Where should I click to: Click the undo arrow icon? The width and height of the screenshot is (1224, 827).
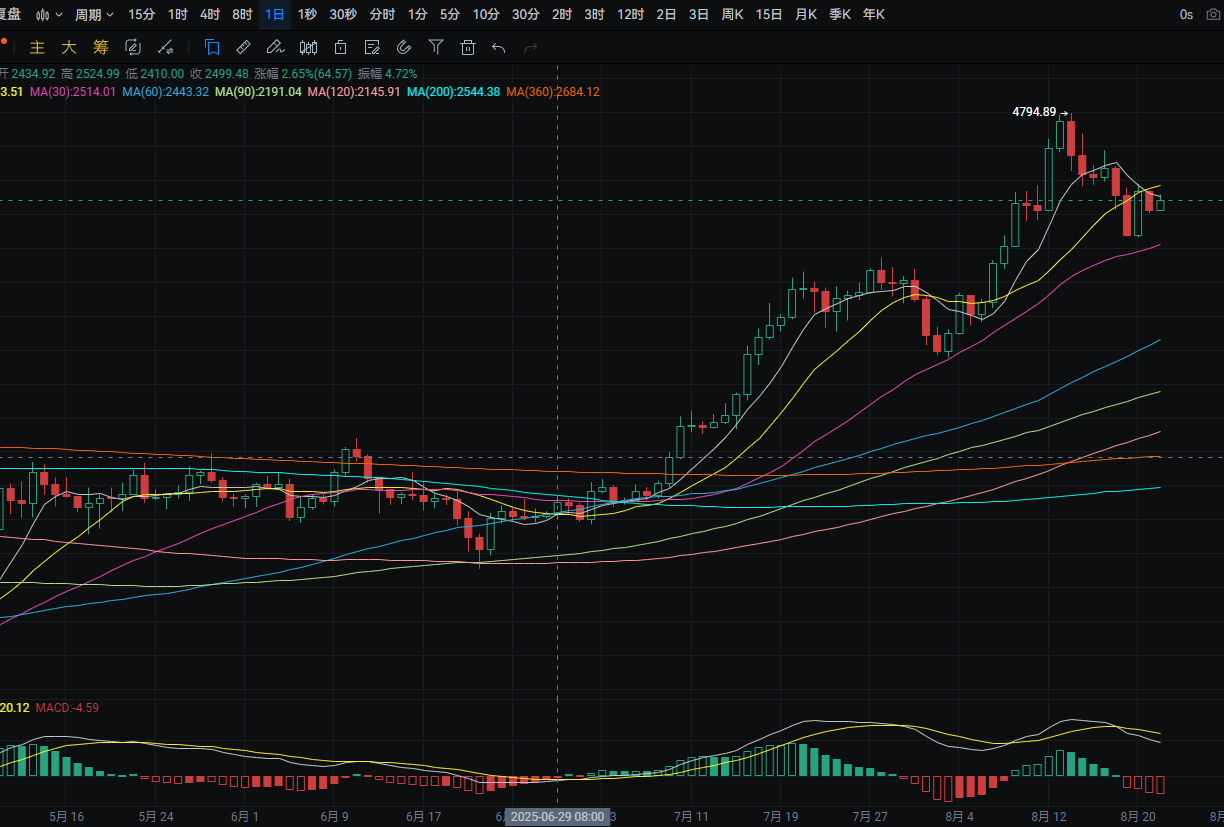tap(499, 47)
